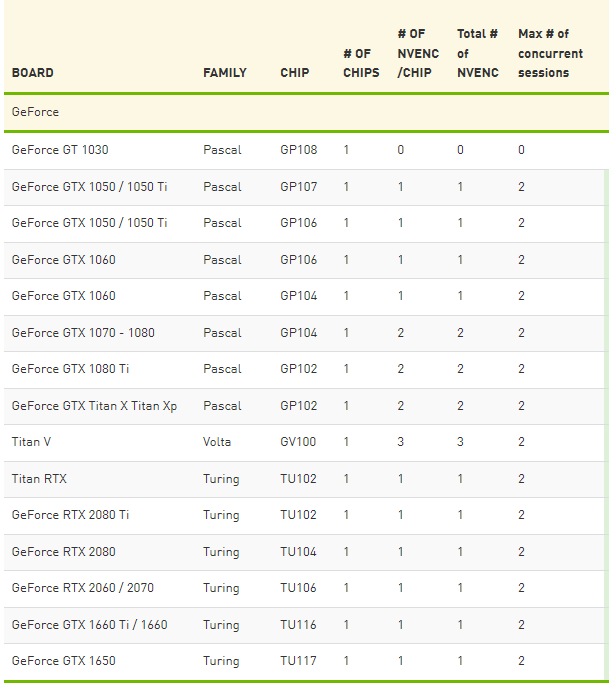The height and width of the screenshot is (683, 609).
Task: Click Turing in the Titan RTX row
Action: 221,480
